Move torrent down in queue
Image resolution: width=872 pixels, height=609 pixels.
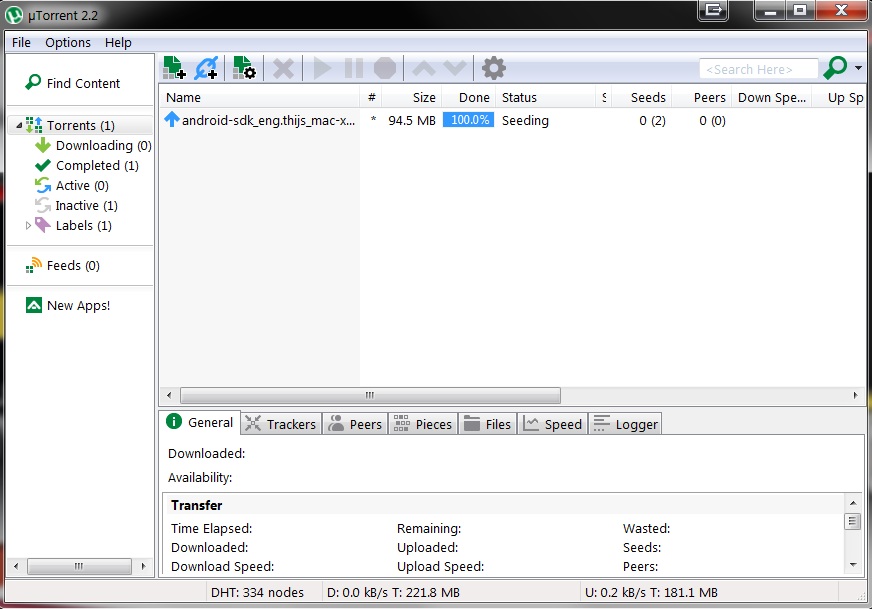coord(455,68)
